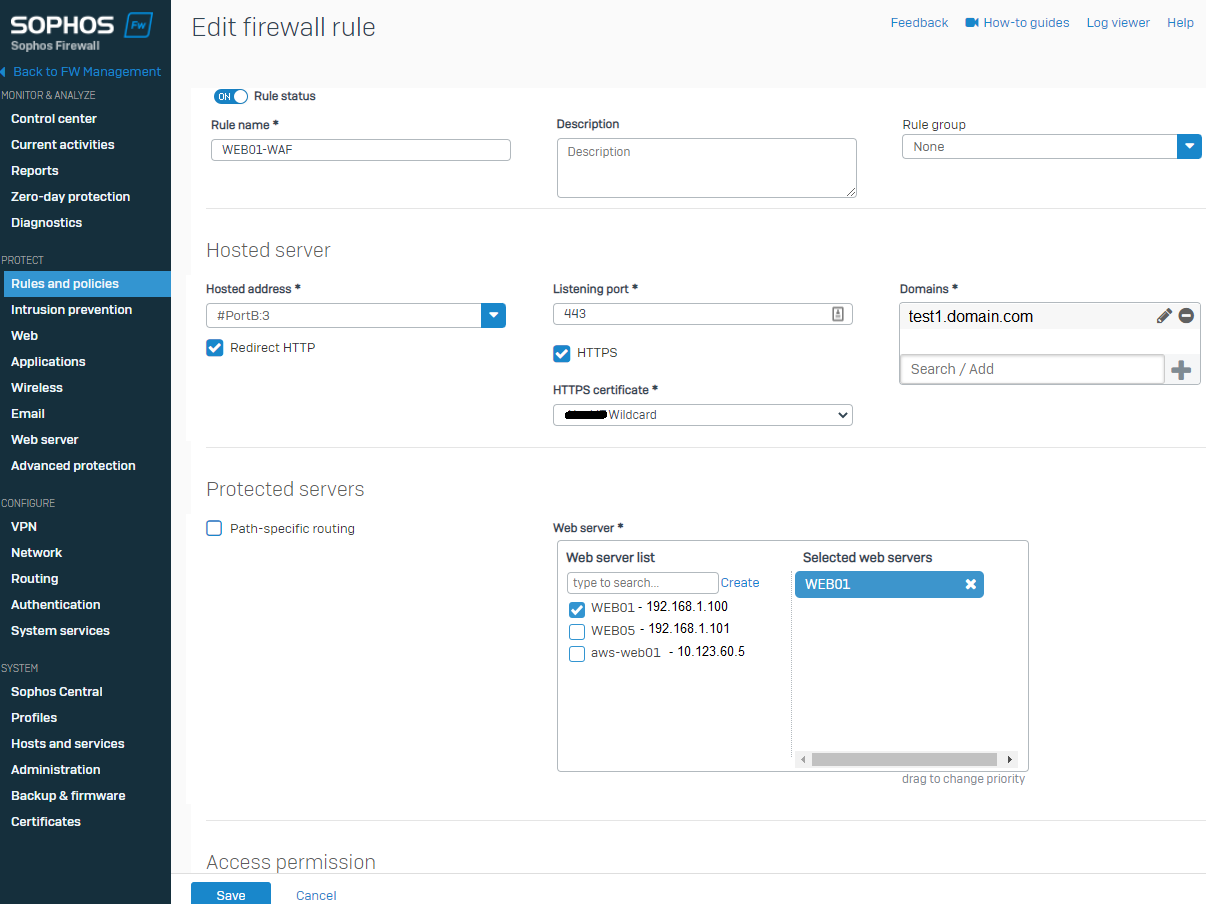The image size is (1206, 904).
Task: Go to Applications in sidebar
Action: click(48, 362)
